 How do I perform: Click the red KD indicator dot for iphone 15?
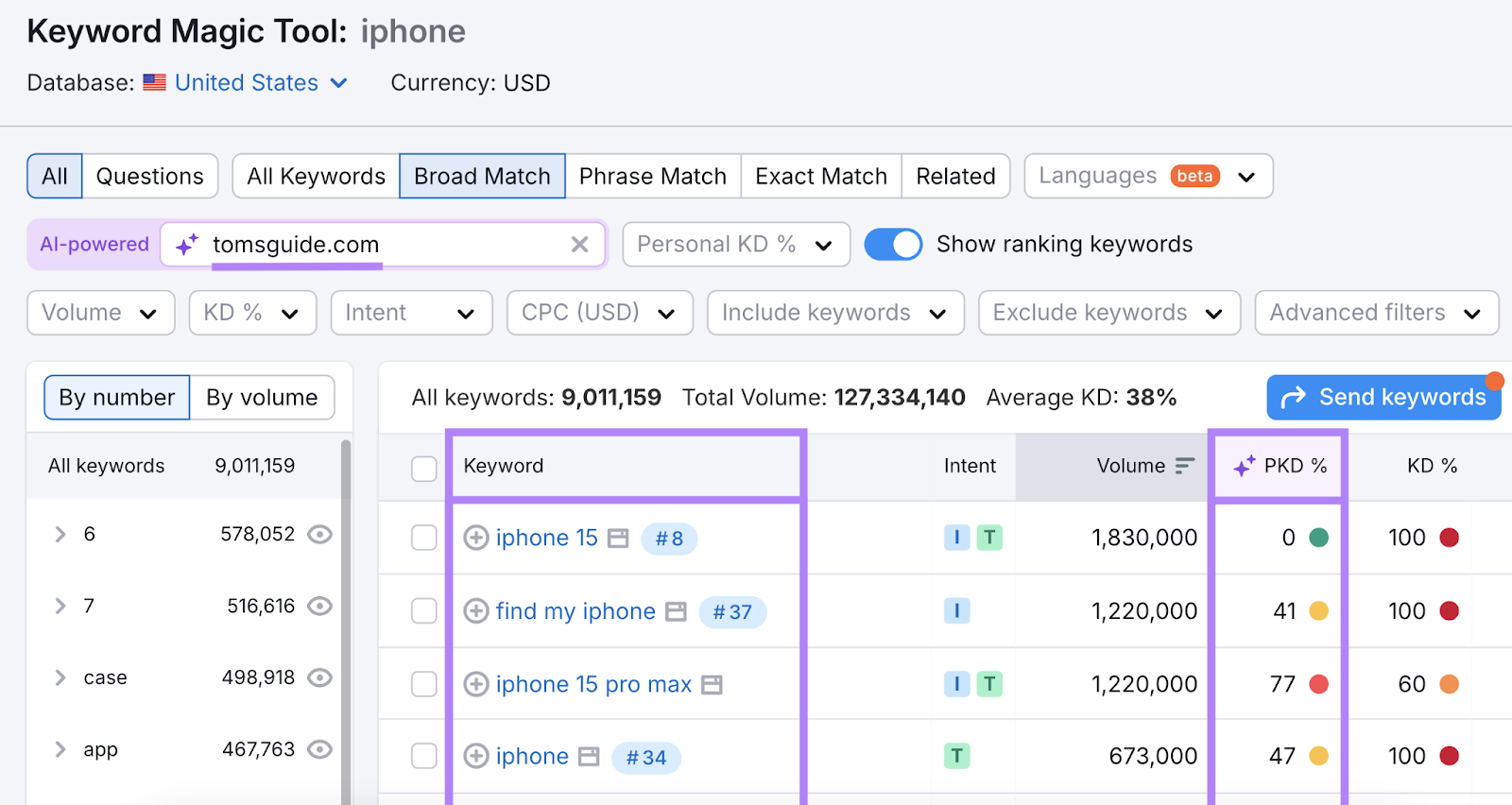pyautogui.click(x=1449, y=538)
